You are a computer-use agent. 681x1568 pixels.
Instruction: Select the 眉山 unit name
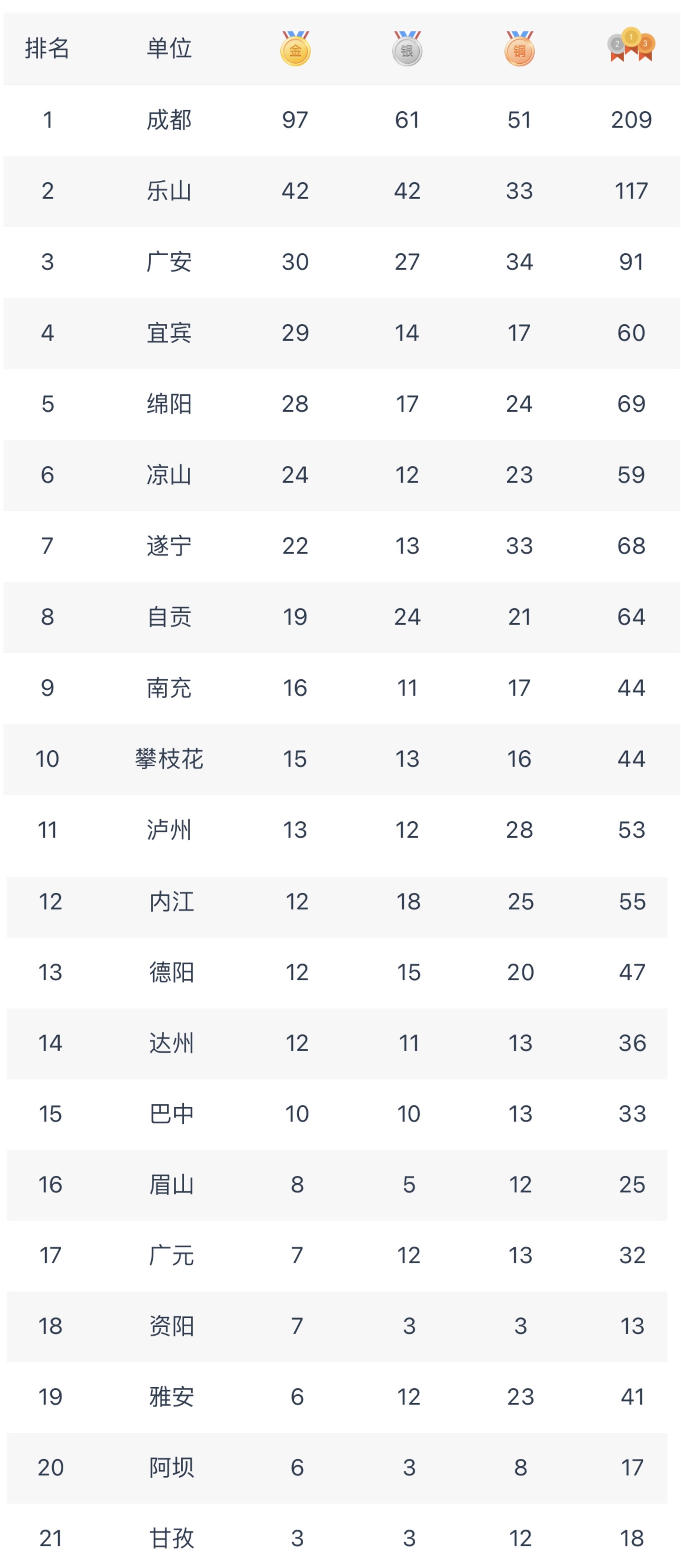(x=171, y=1184)
